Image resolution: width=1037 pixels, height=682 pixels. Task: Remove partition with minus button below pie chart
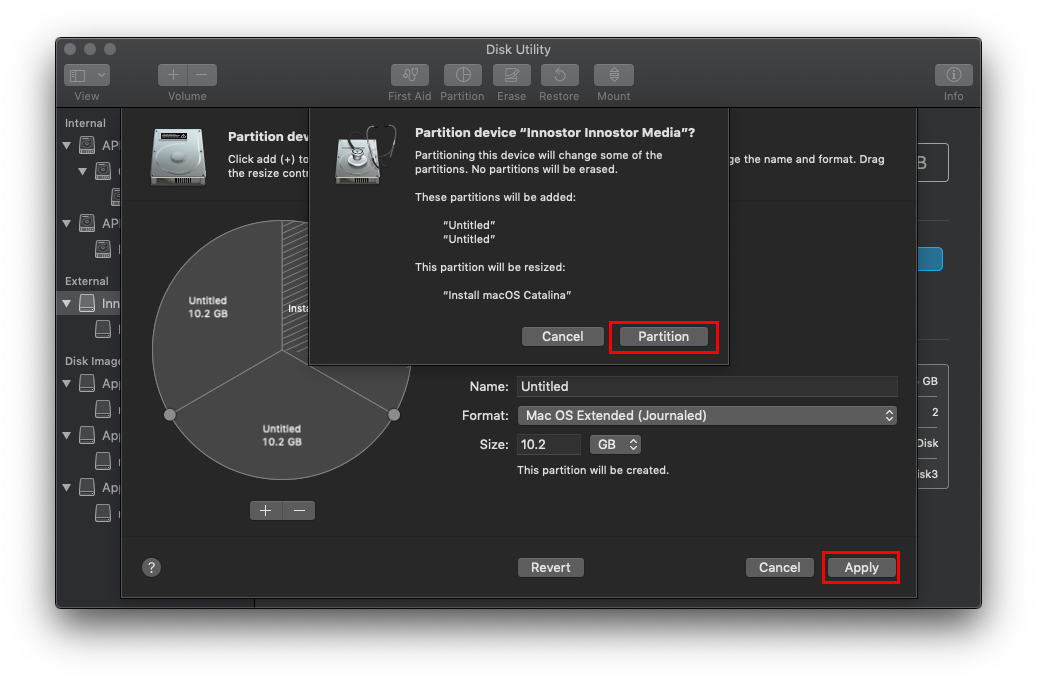[299, 510]
